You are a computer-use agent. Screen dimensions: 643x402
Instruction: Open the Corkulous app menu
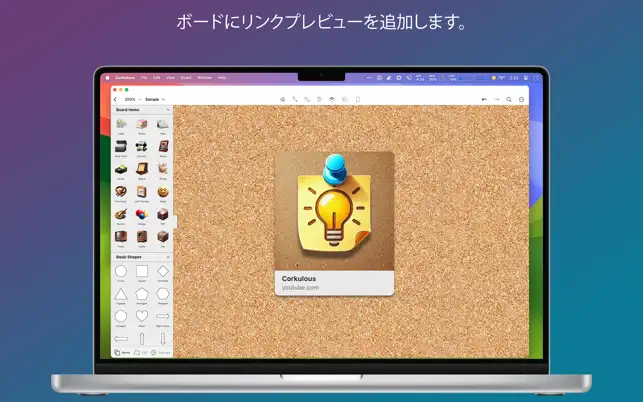[125, 78]
